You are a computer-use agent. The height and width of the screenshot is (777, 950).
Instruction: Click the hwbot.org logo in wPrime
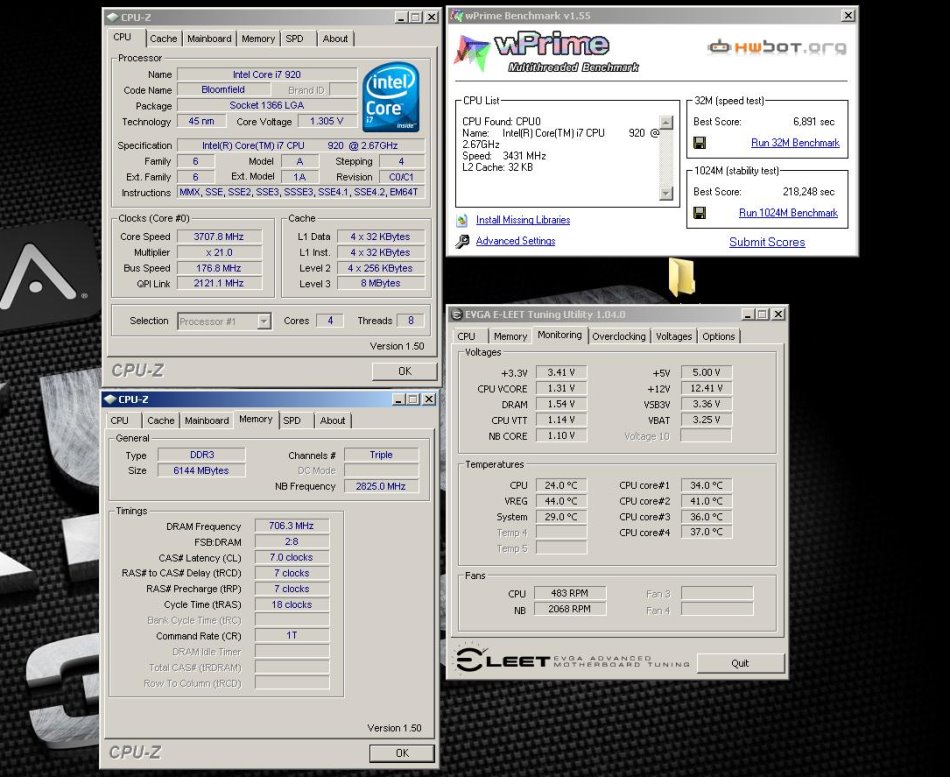tap(776, 46)
